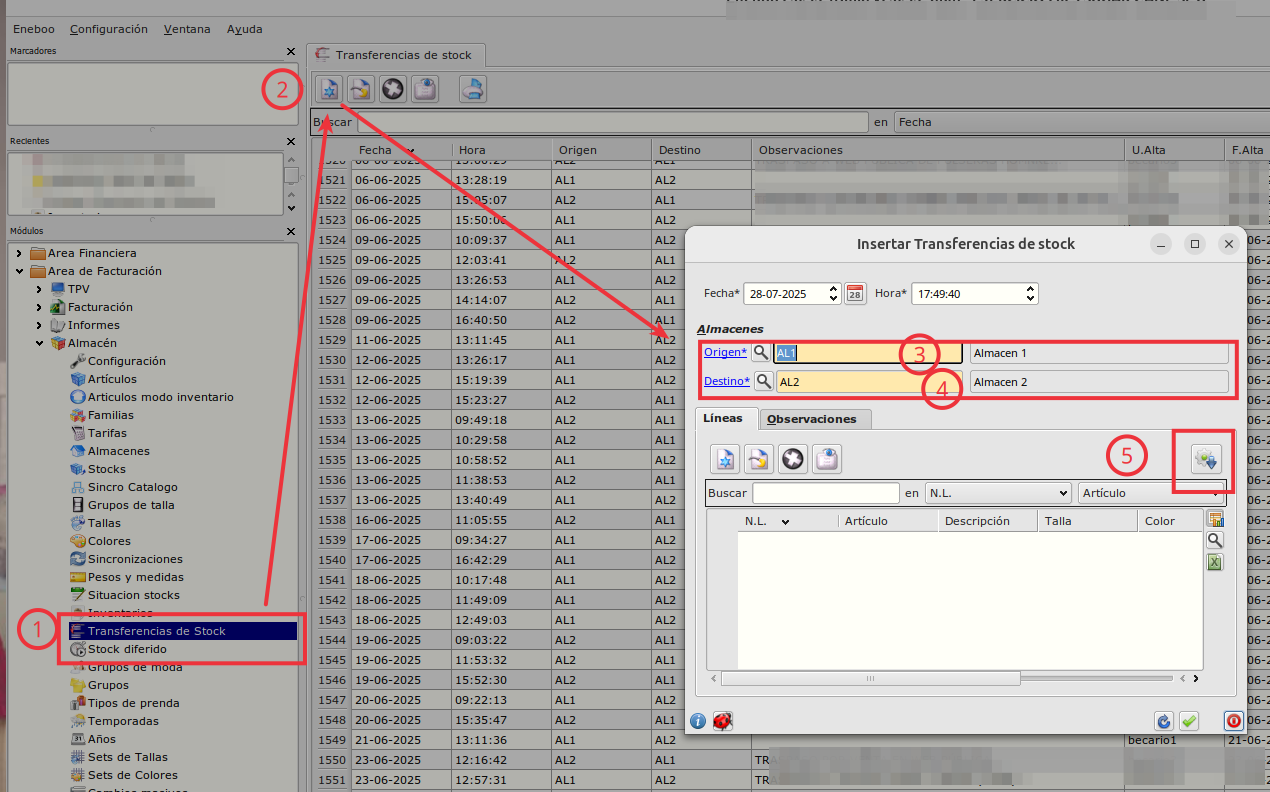The width and height of the screenshot is (1270, 792).
Task: Open the Configuración menu
Action: tap(109, 29)
